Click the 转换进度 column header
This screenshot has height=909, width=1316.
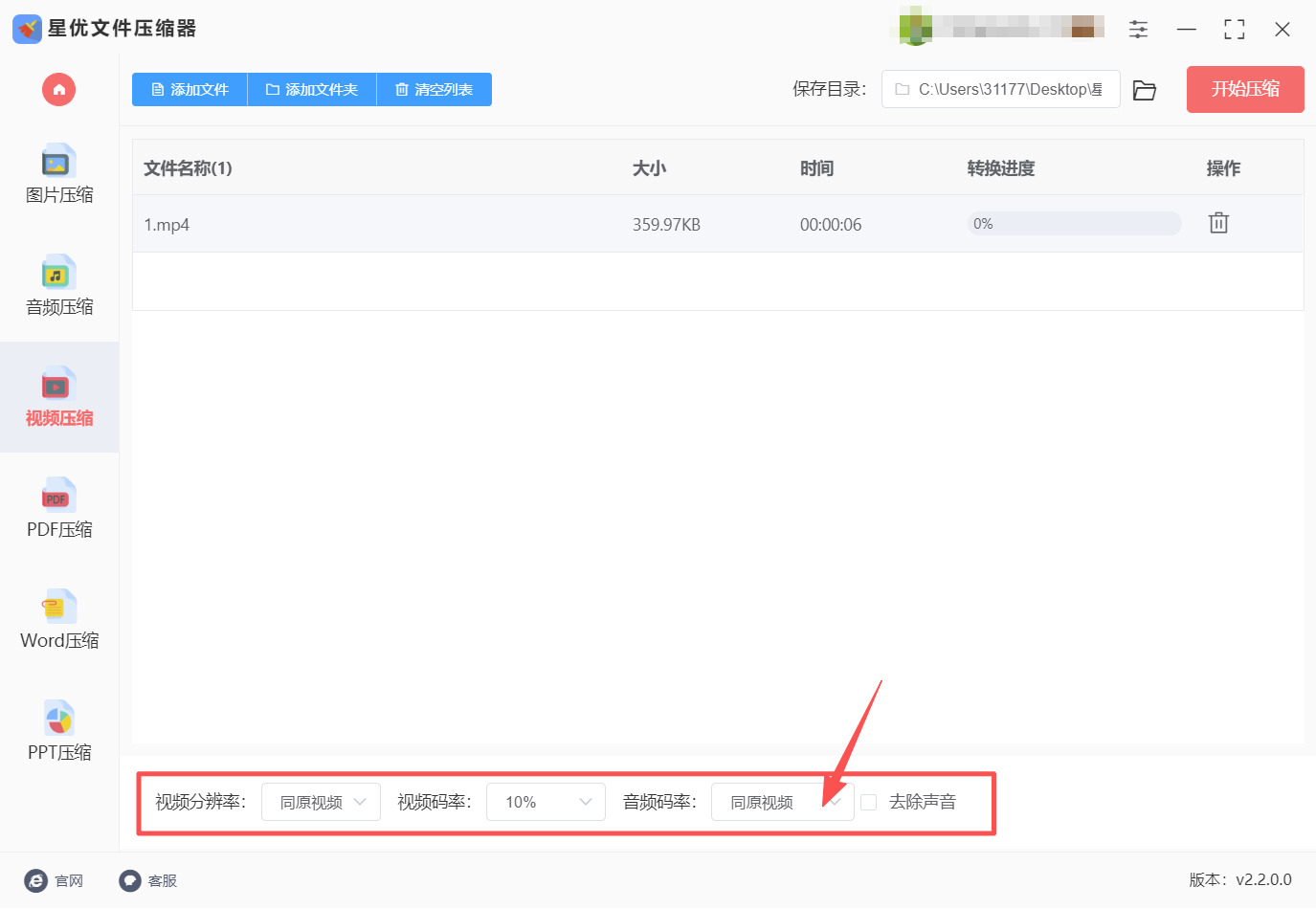[x=1000, y=168]
